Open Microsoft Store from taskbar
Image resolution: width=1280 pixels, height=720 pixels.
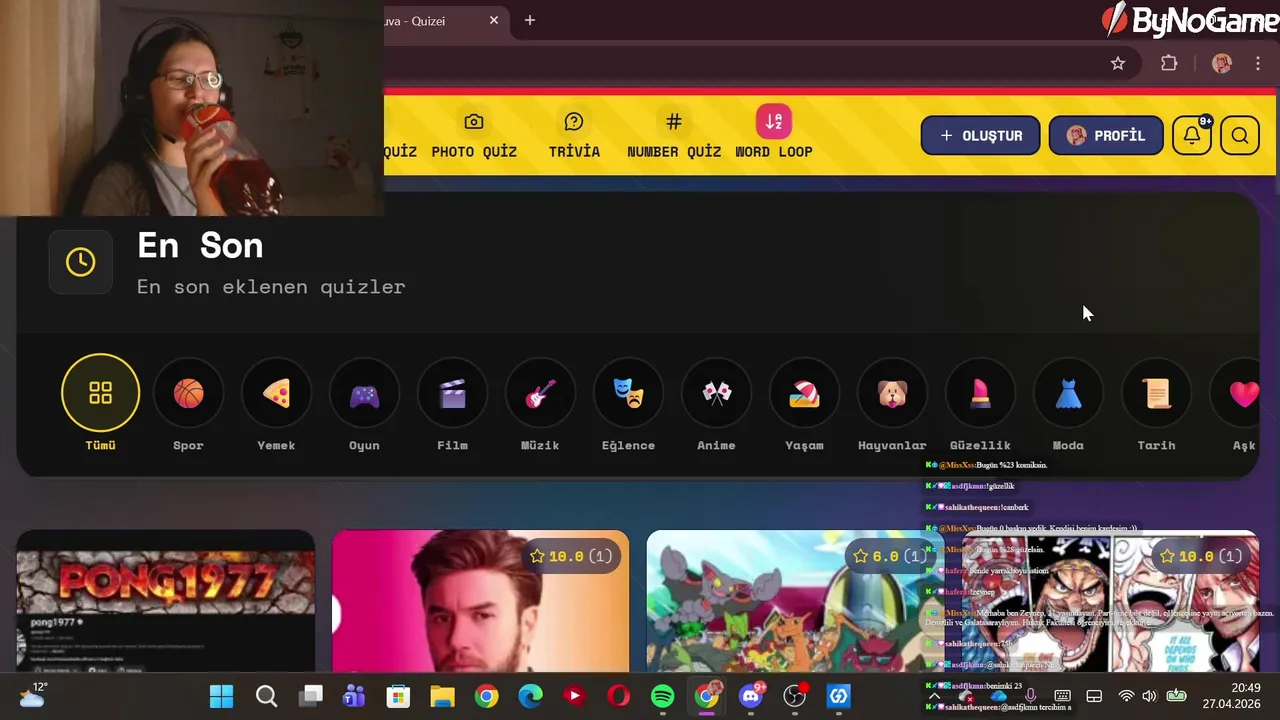pyautogui.click(x=398, y=696)
